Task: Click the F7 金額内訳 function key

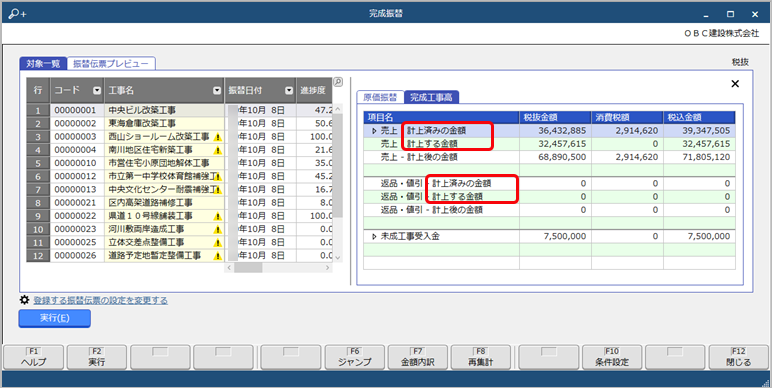Action: coord(418,357)
